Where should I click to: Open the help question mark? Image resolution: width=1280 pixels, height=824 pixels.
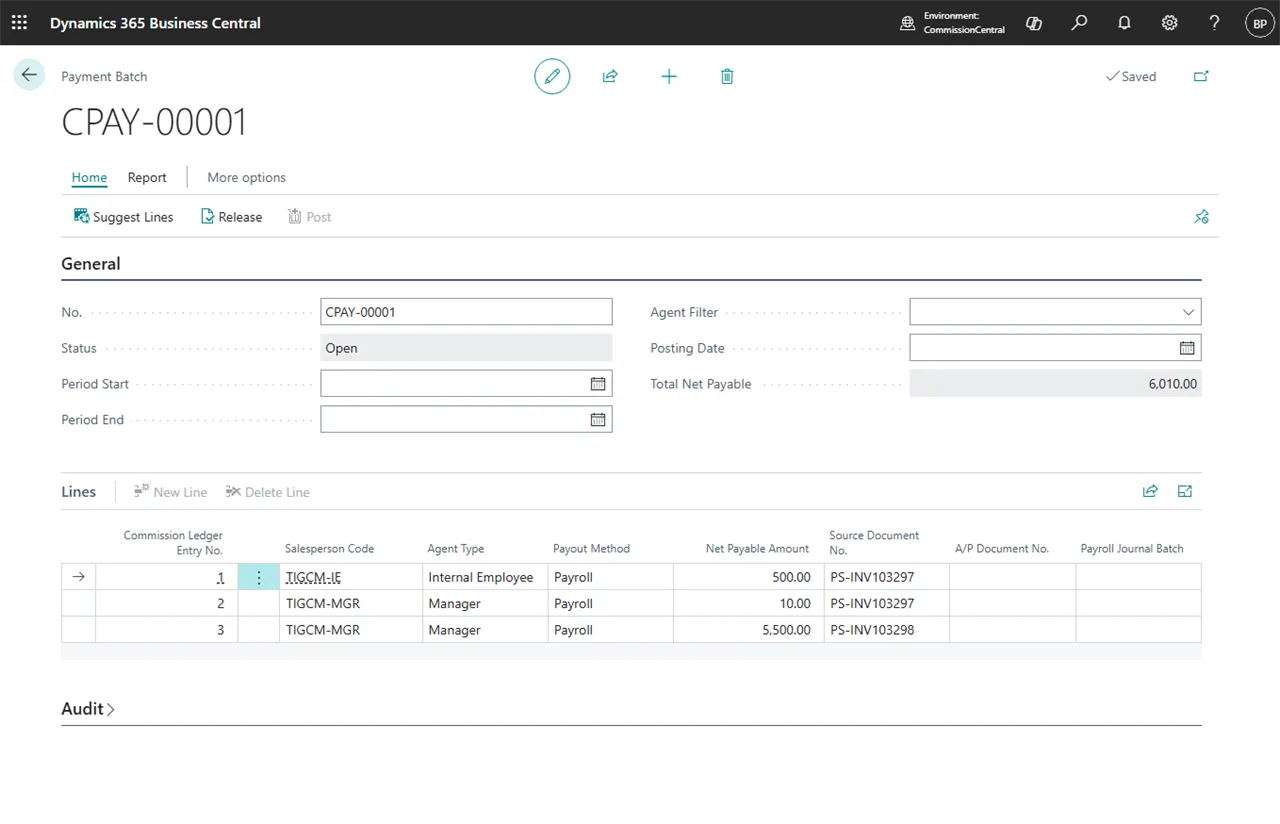tap(1214, 23)
